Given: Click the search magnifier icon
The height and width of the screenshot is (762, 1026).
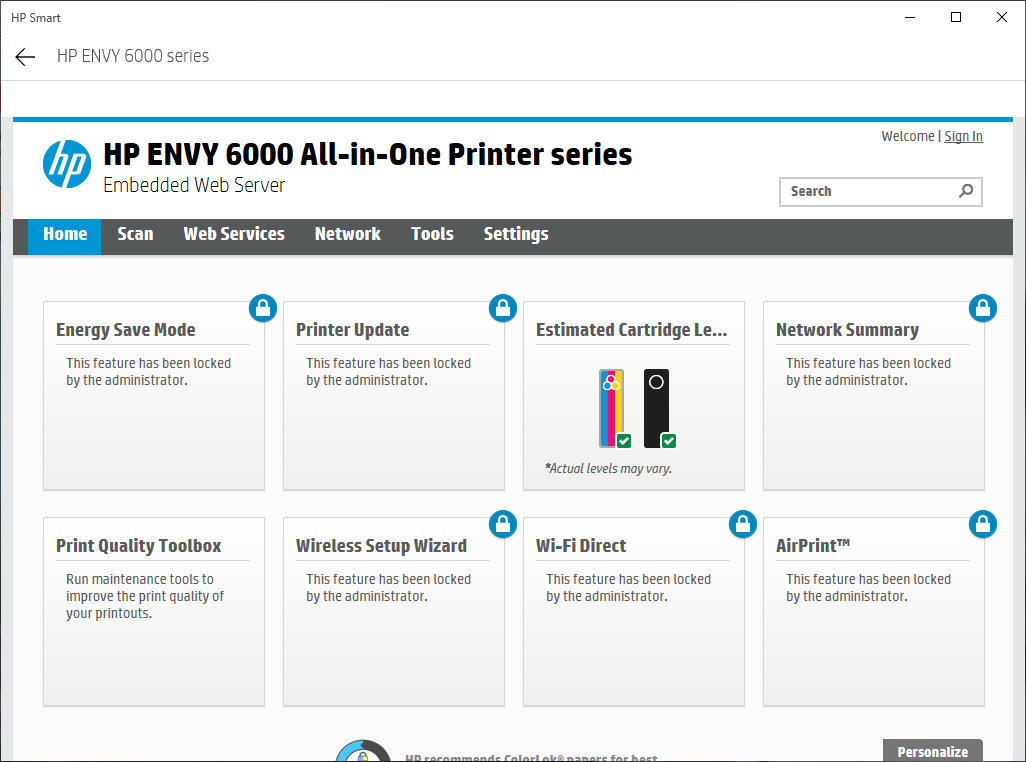Looking at the screenshot, I should (966, 191).
